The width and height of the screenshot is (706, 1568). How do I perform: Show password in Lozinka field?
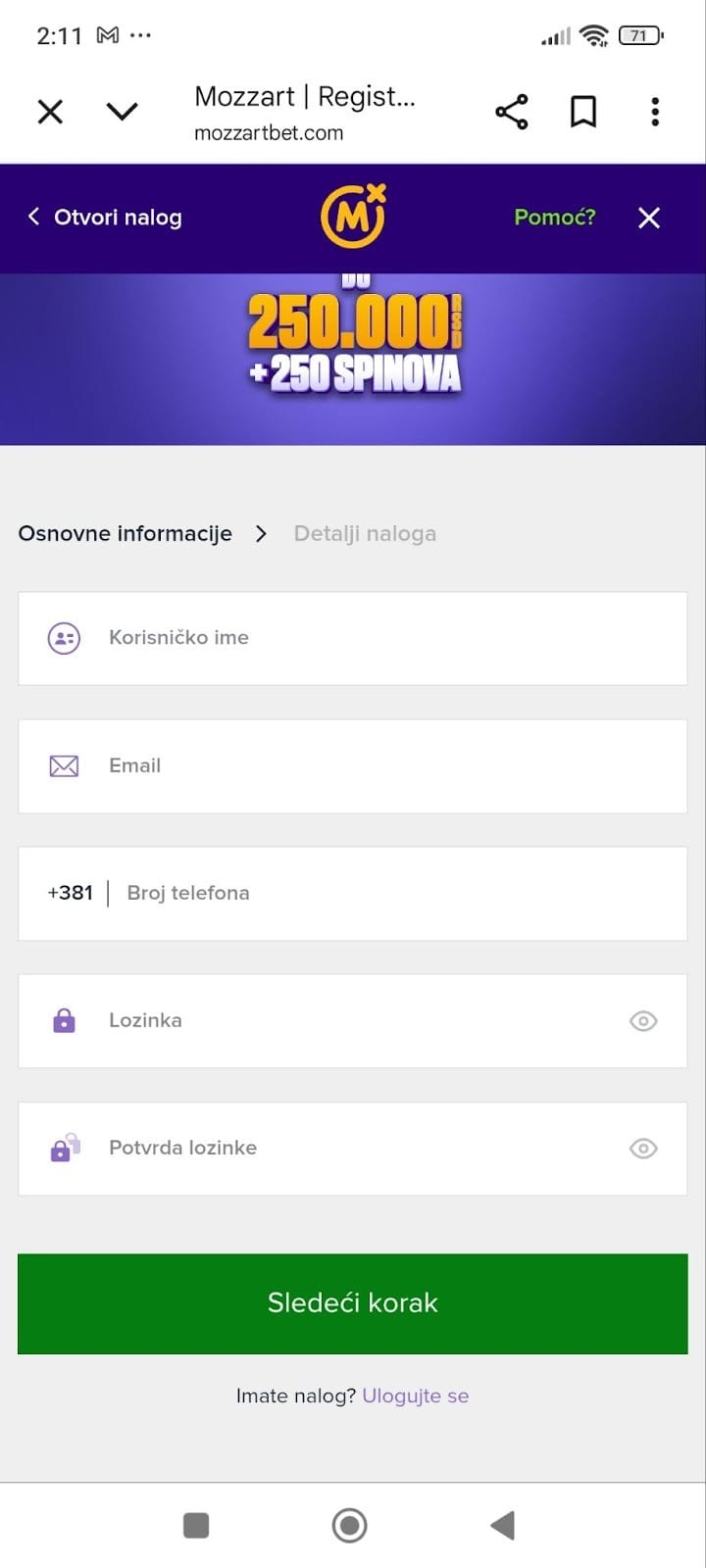pyautogui.click(x=643, y=1021)
